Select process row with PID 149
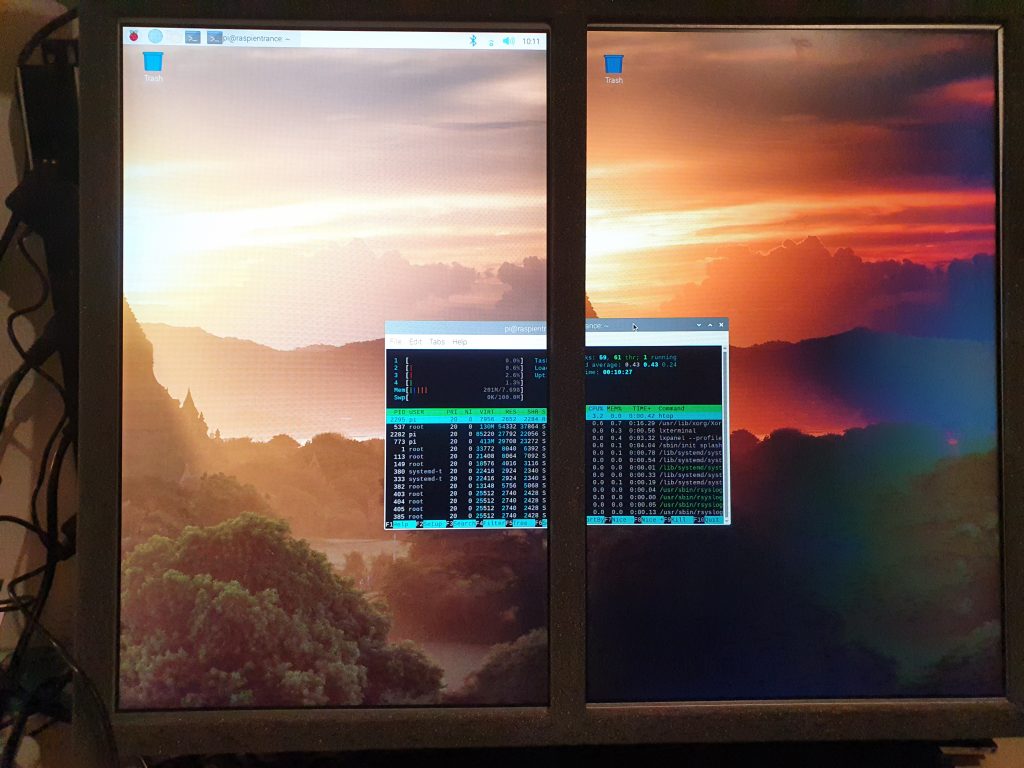Viewport: 1024px width, 768px height. [x=466, y=464]
